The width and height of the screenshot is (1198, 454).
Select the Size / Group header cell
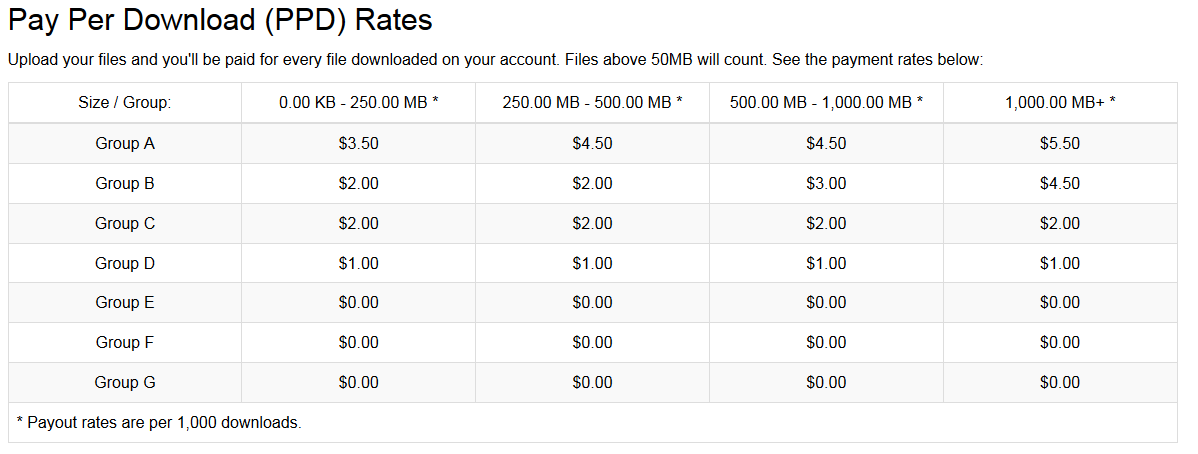pyautogui.click(x=125, y=102)
